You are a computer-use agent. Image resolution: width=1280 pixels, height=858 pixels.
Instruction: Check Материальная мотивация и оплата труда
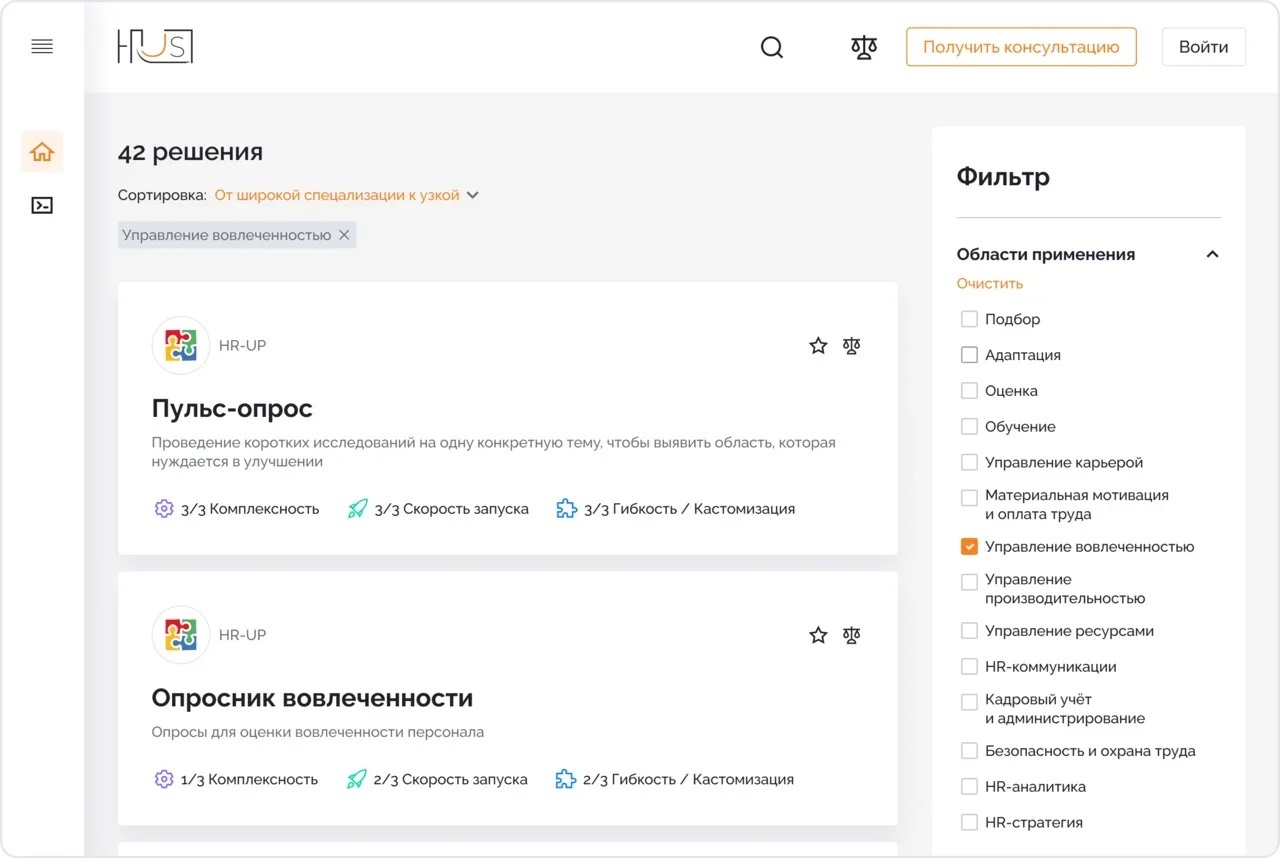(969, 497)
